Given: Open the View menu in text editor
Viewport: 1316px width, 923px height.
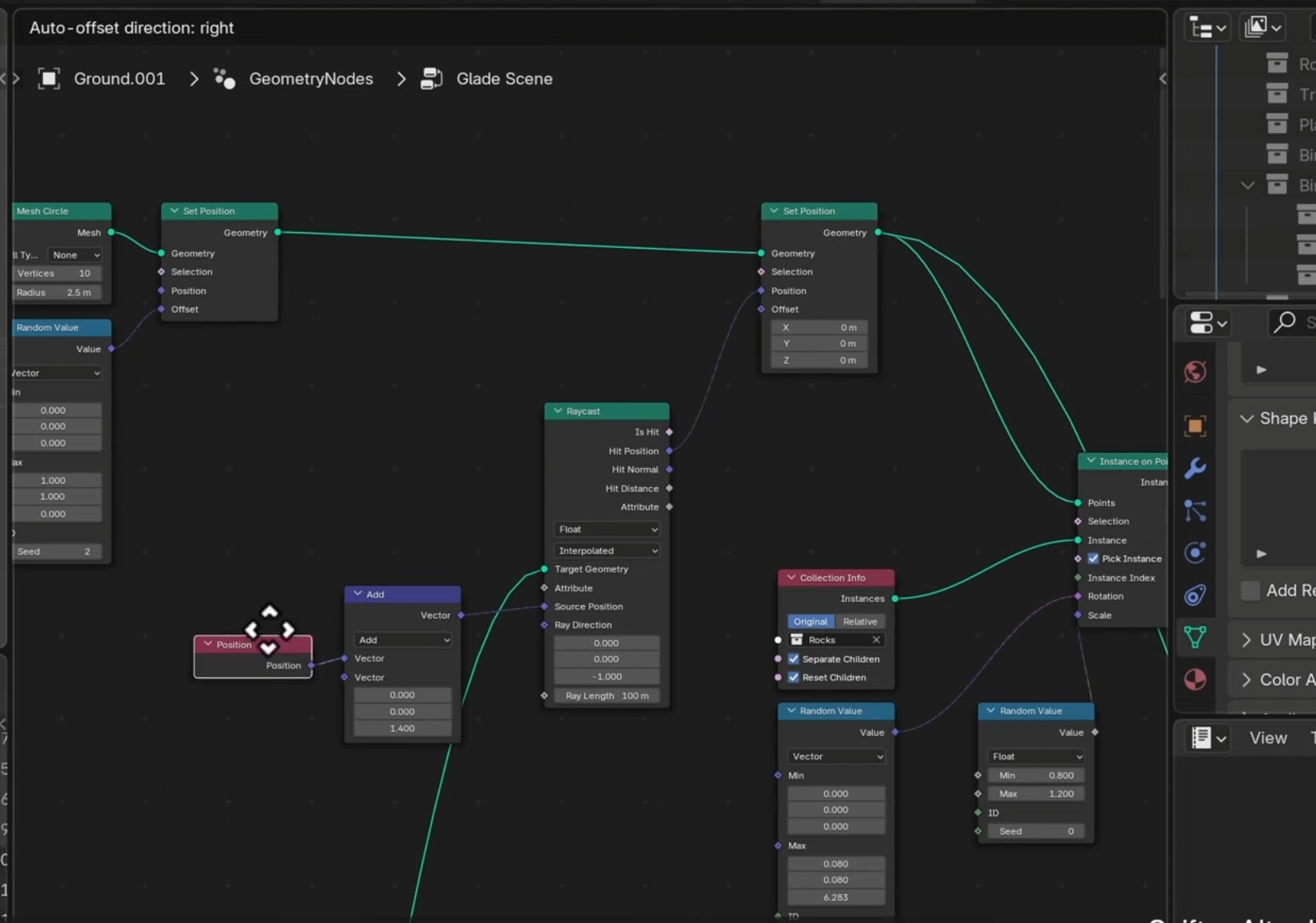Looking at the screenshot, I should coord(1267,738).
